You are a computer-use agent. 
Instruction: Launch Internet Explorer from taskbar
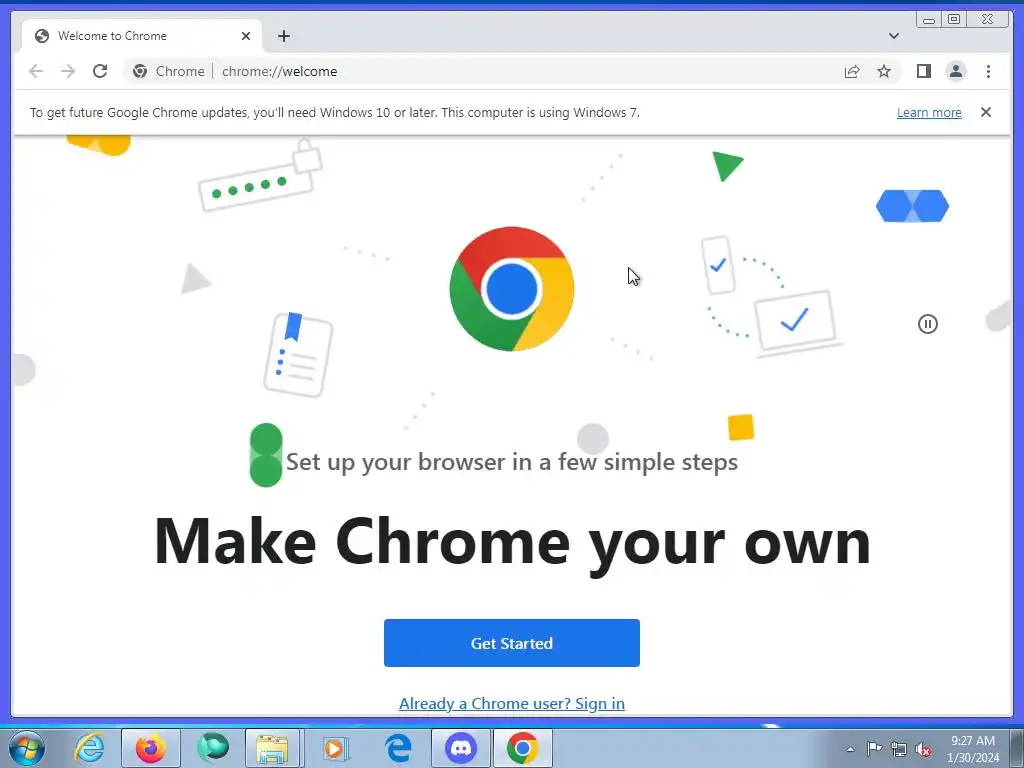coord(89,748)
